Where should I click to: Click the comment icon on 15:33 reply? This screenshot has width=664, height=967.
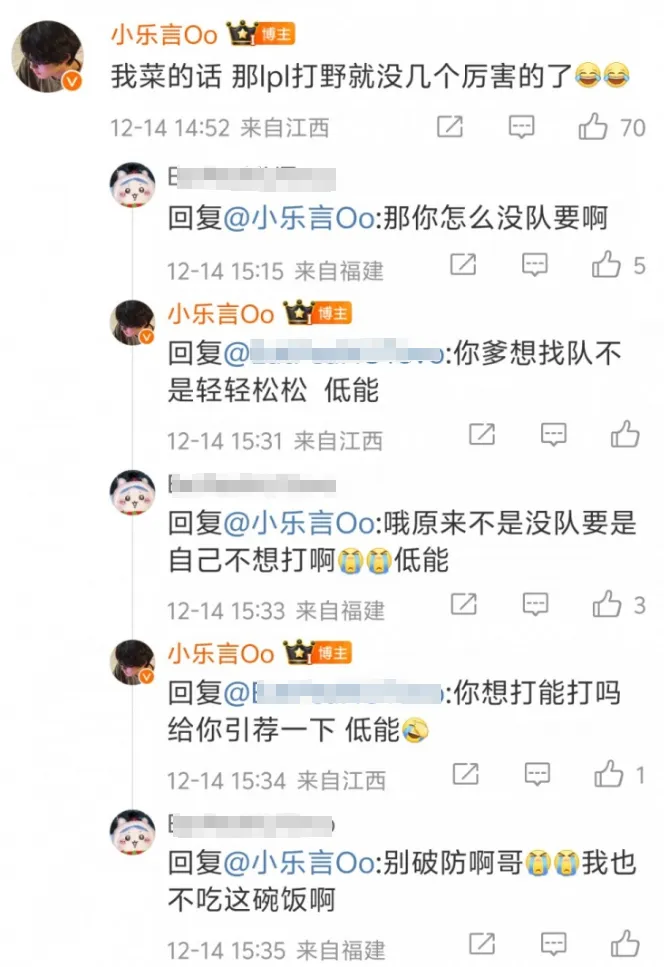coord(535,604)
